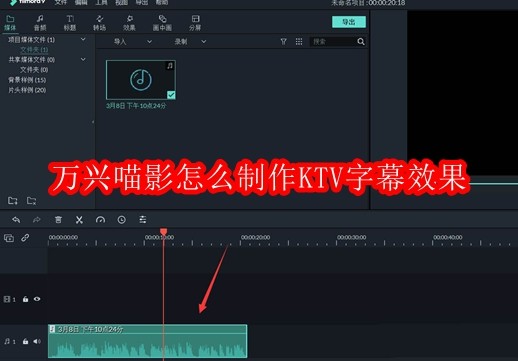Open the 效果 effects tab
The height and width of the screenshot is (361, 518).
129,23
